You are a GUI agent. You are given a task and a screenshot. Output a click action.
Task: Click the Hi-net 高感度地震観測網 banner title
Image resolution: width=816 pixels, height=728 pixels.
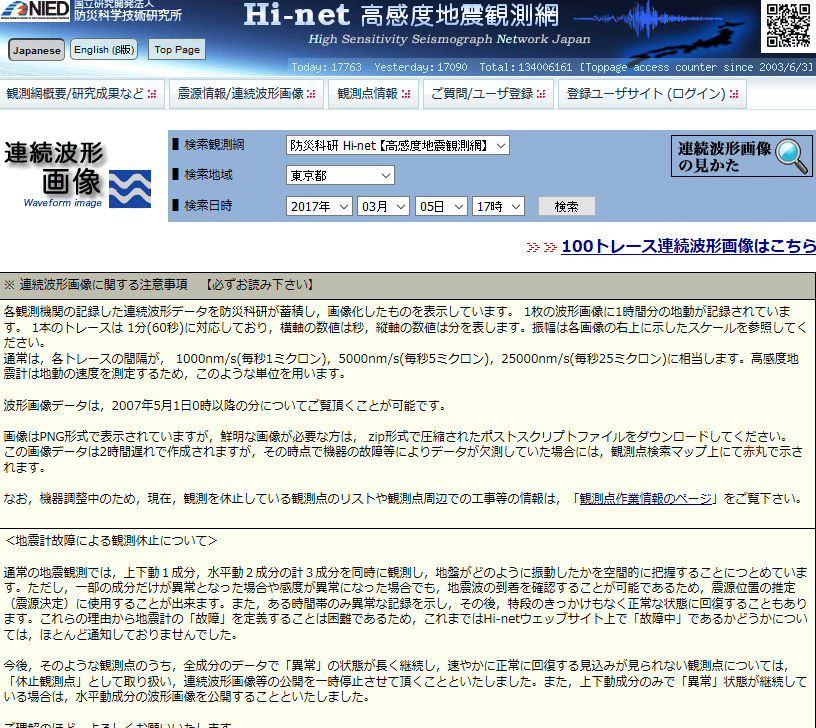pos(401,15)
